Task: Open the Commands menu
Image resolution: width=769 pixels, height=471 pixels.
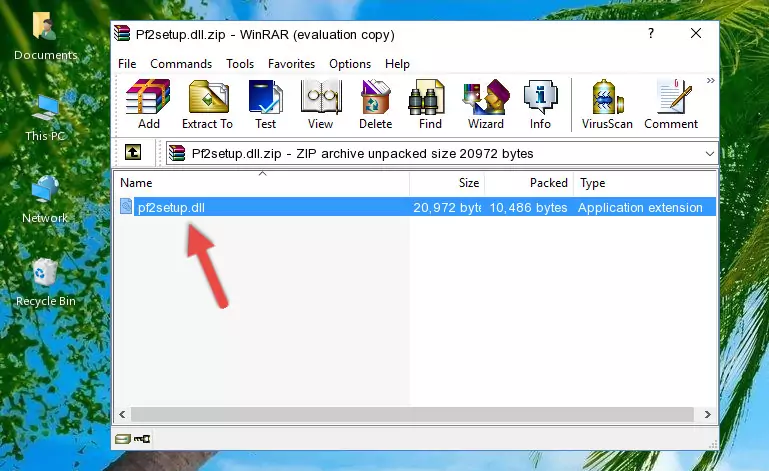Action: [181, 64]
